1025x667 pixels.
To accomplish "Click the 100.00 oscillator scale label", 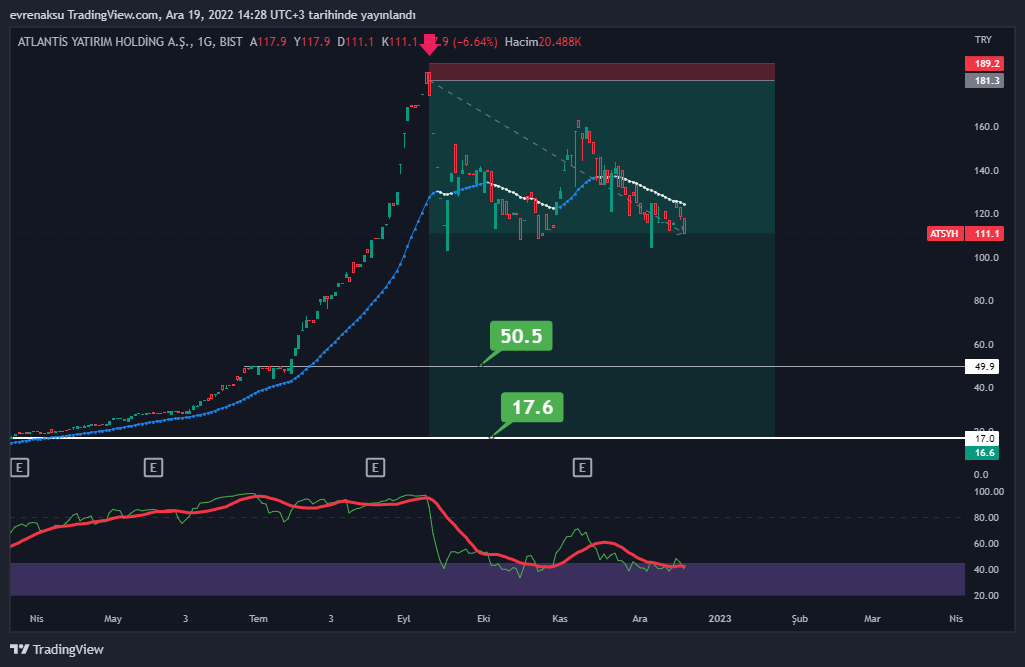I will pyautogui.click(x=989, y=492).
